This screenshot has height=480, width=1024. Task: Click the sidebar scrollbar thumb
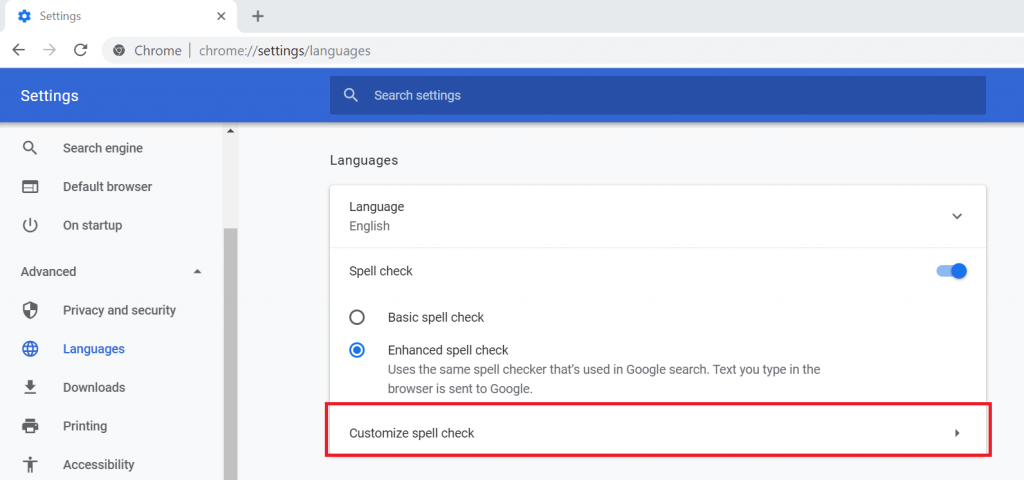(230, 354)
